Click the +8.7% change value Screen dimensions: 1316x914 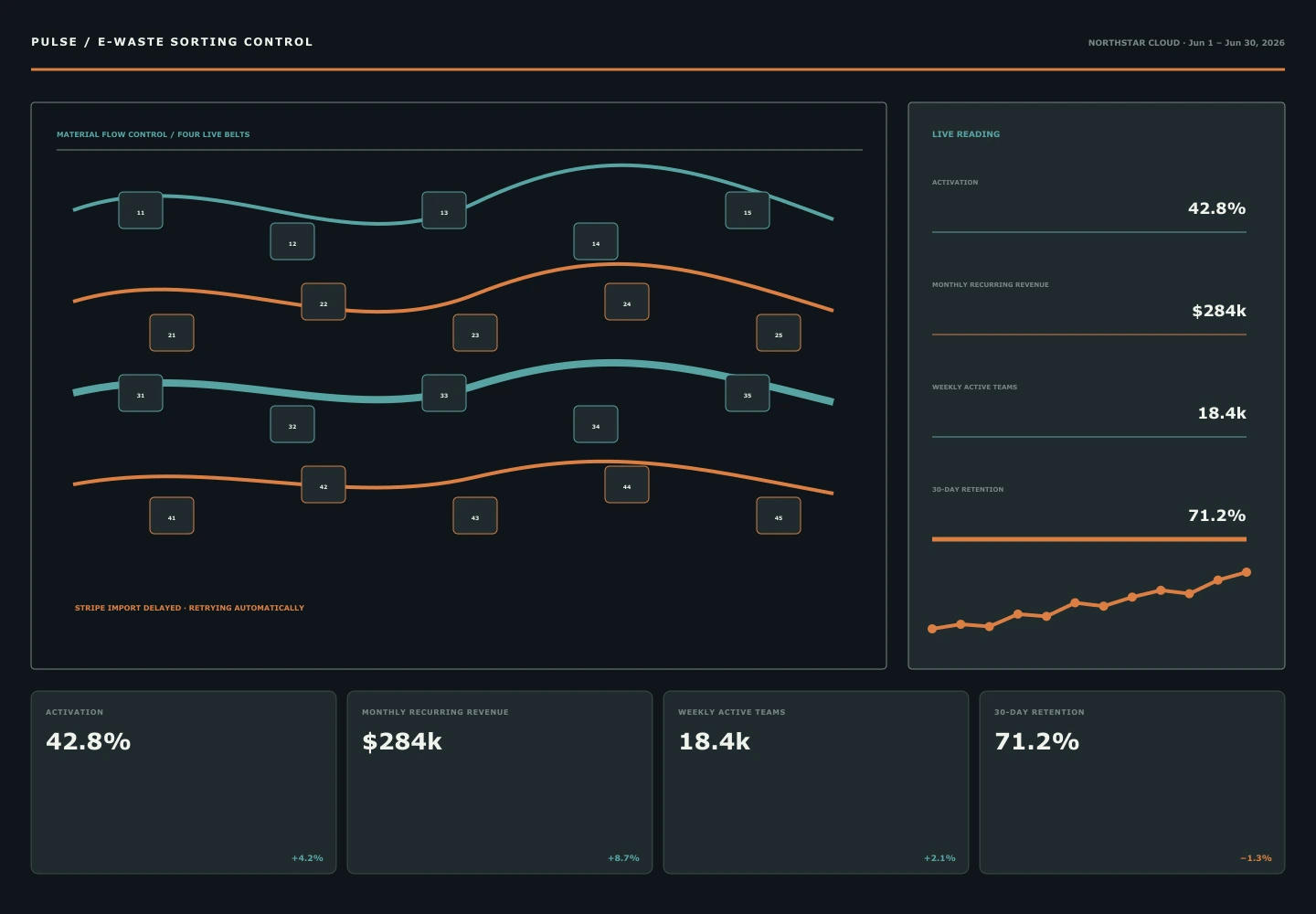click(623, 858)
